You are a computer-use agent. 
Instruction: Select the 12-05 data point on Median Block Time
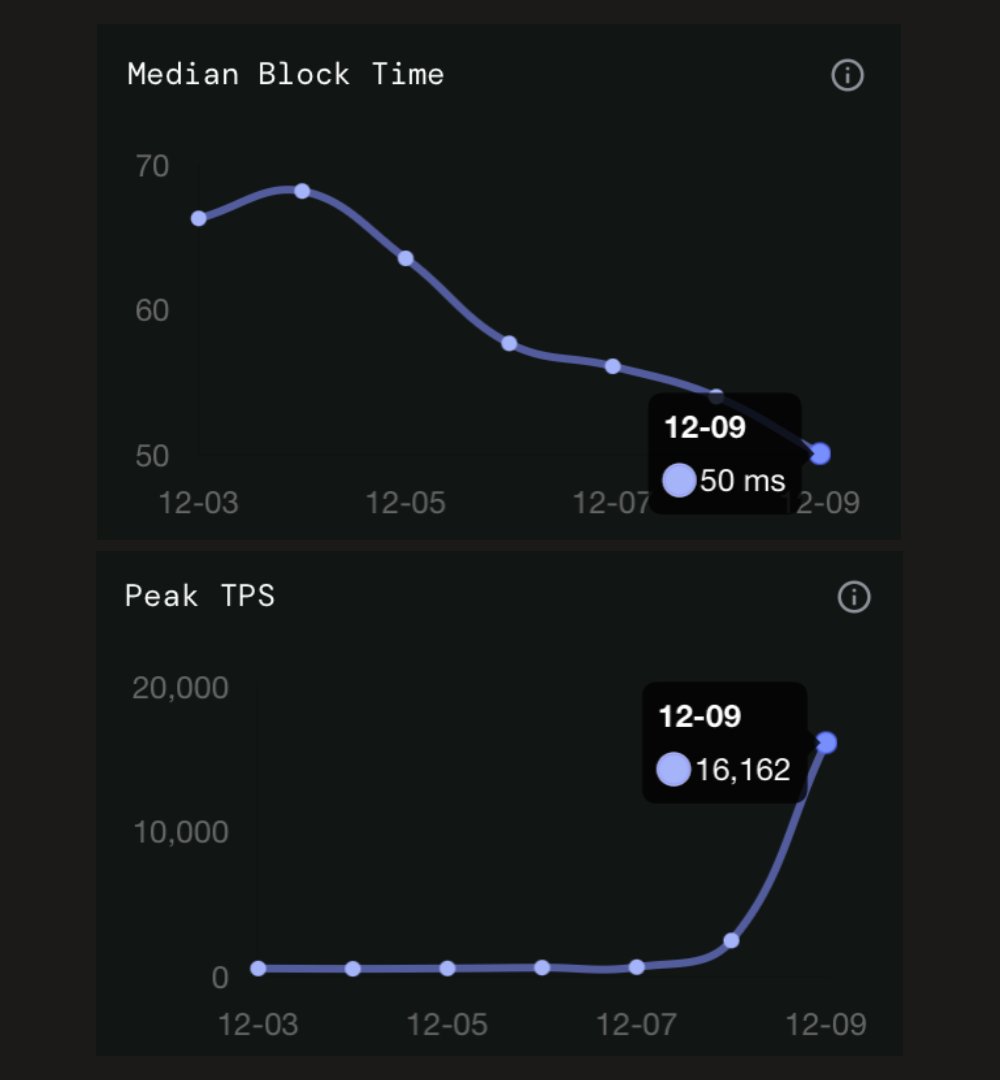point(406,258)
